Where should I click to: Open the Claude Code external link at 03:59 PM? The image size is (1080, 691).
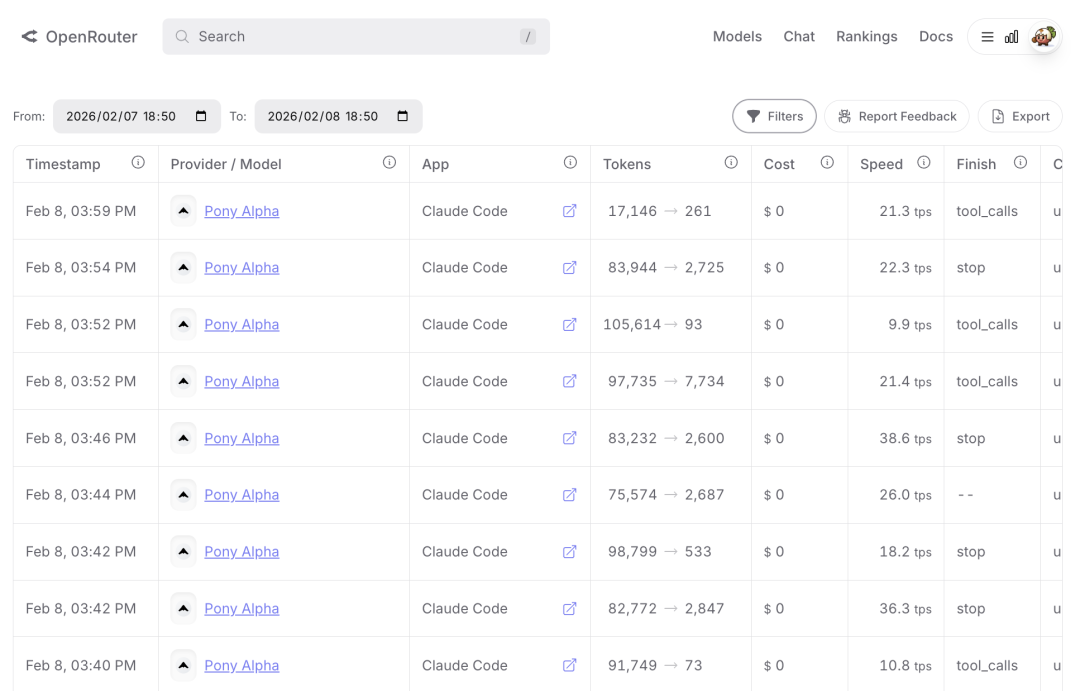coord(570,211)
